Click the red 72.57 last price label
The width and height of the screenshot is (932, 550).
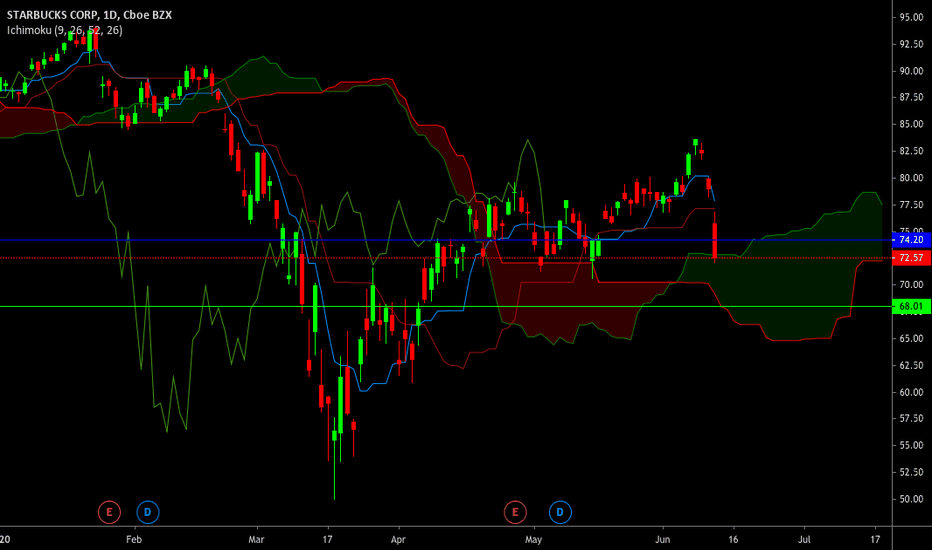point(912,257)
